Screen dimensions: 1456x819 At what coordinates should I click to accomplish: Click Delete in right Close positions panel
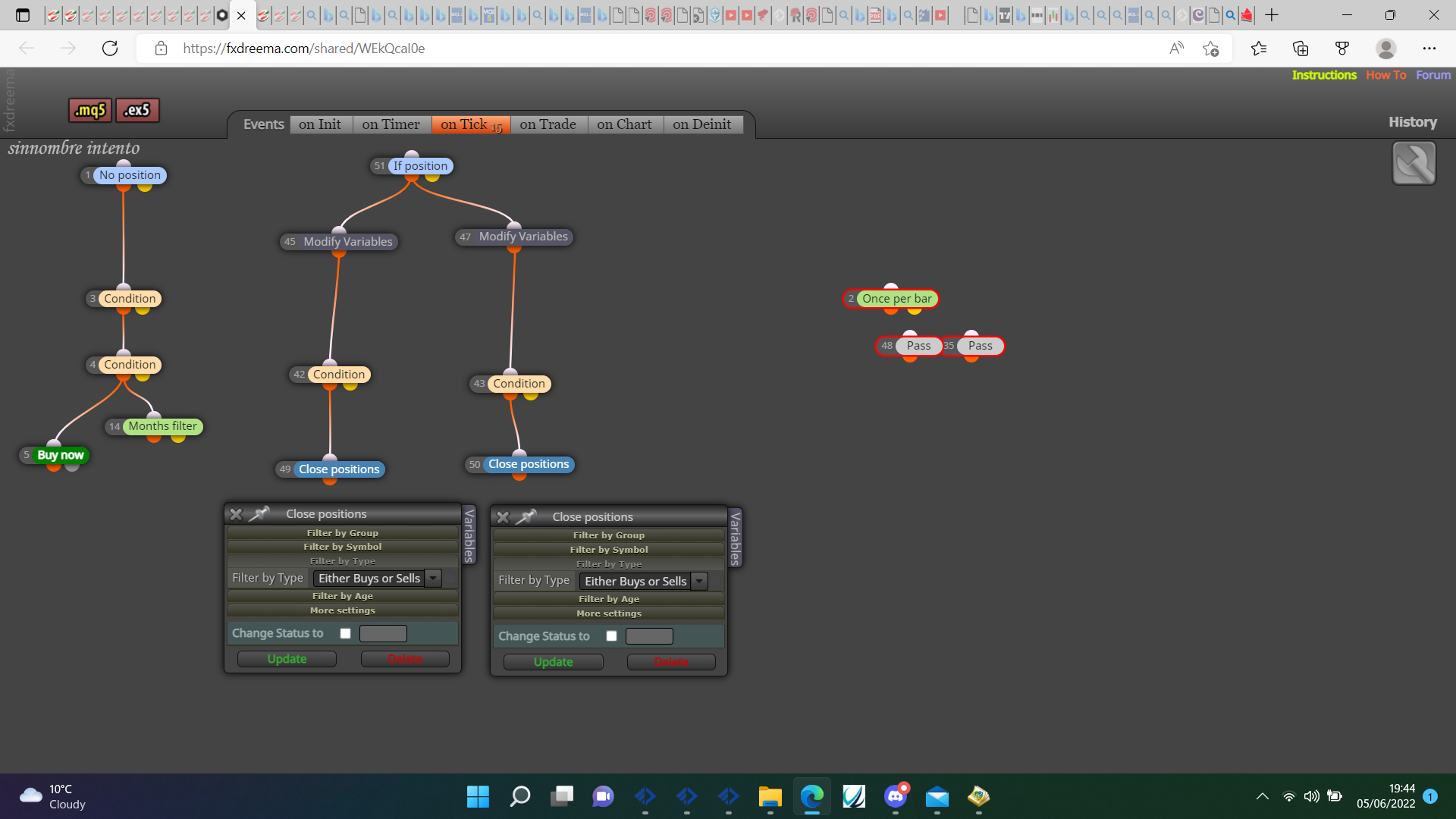(671, 662)
